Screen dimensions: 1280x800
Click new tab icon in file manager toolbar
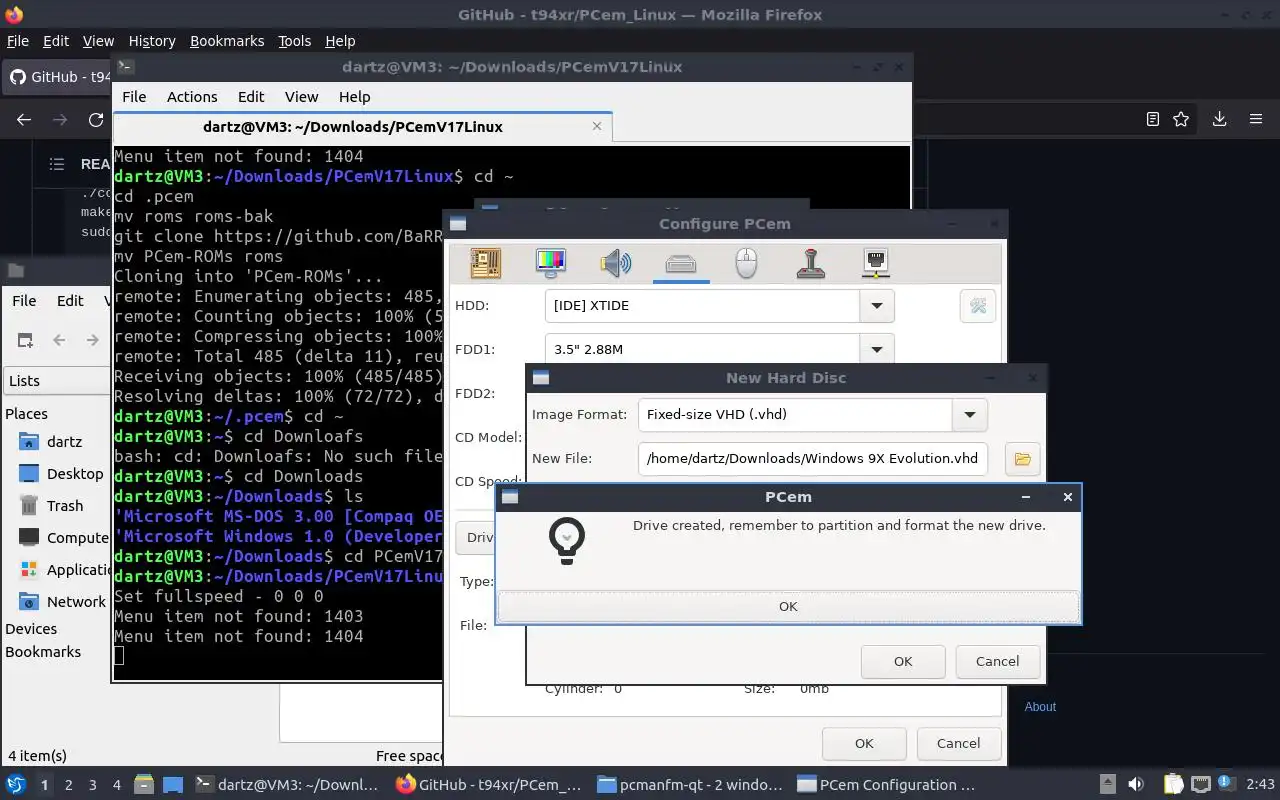[25, 340]
